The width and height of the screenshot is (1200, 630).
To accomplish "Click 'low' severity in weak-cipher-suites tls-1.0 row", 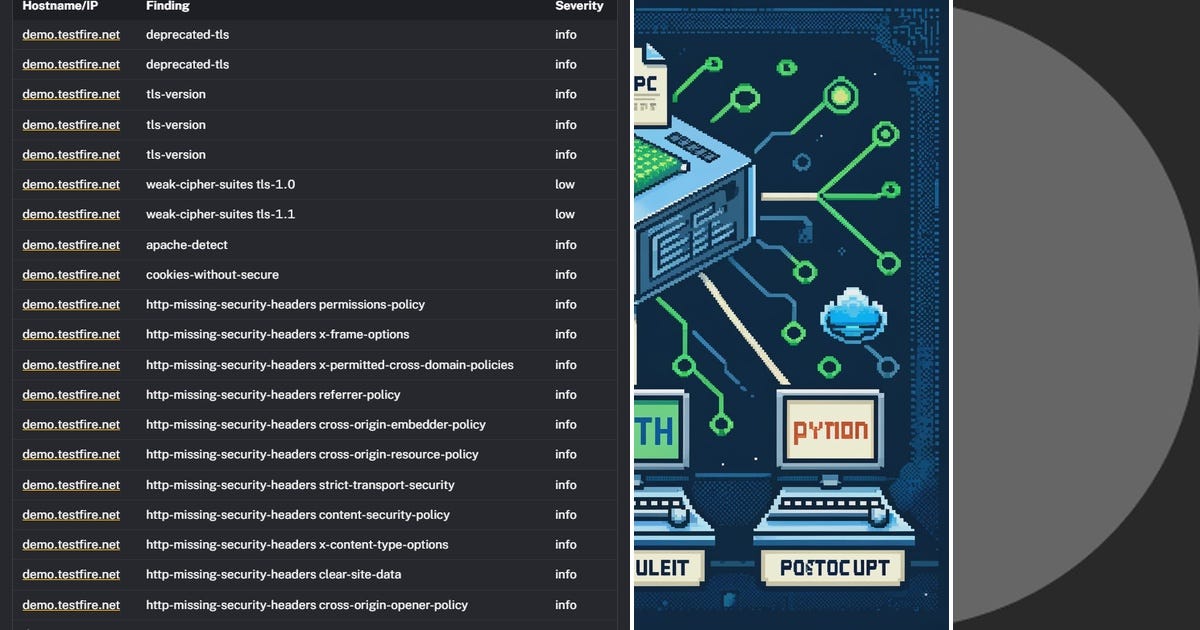I will point(565,184).
